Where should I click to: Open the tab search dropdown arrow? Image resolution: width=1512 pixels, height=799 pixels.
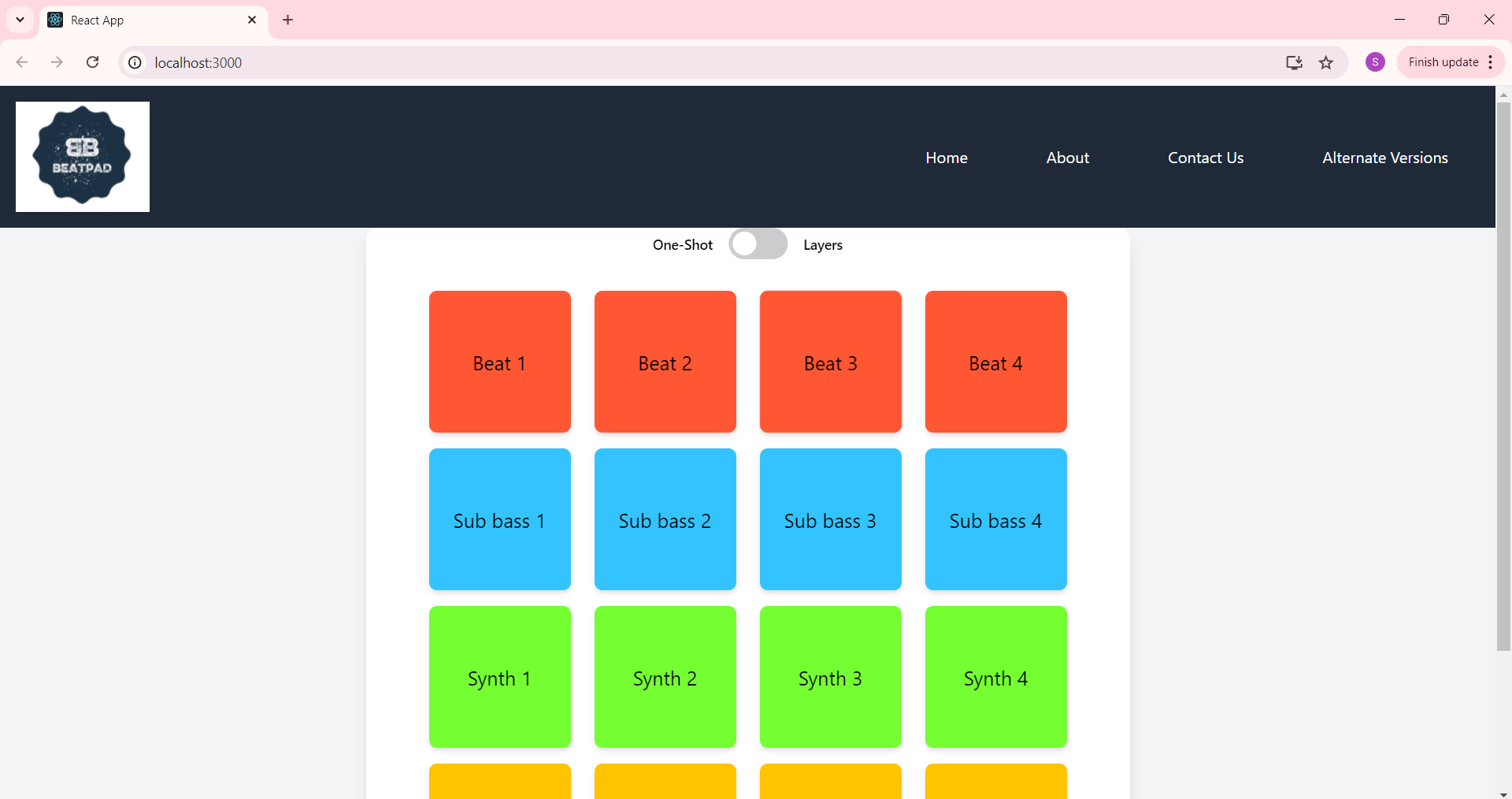pyautogui.click(x=20, y=20)
